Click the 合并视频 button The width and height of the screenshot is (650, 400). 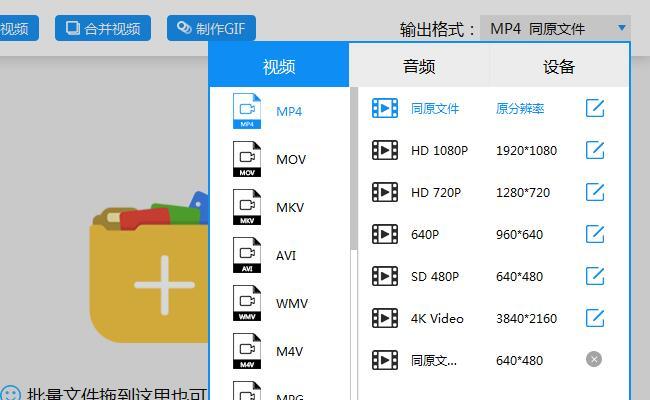click(103, 28)
